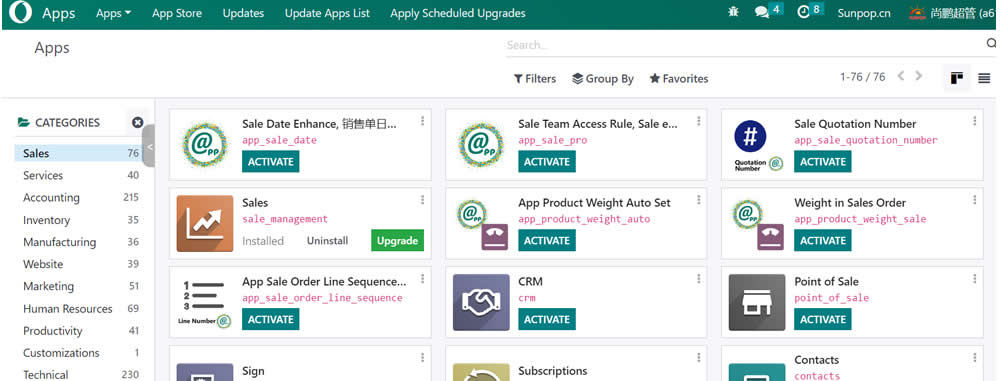The image size is (1000, 381).
Task: Click the Weight in Sales Order icon
Action: pyautogui.click(x=758, y=224)
